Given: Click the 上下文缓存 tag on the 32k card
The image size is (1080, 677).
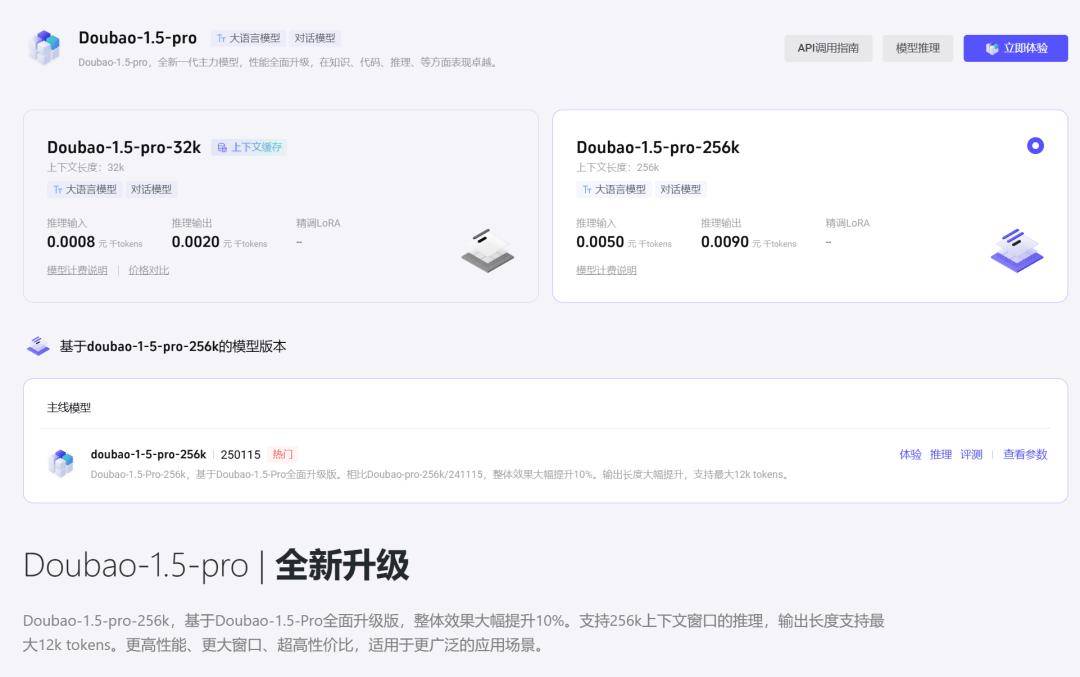Looking at the screenshot, I should [x=249, y=147].
